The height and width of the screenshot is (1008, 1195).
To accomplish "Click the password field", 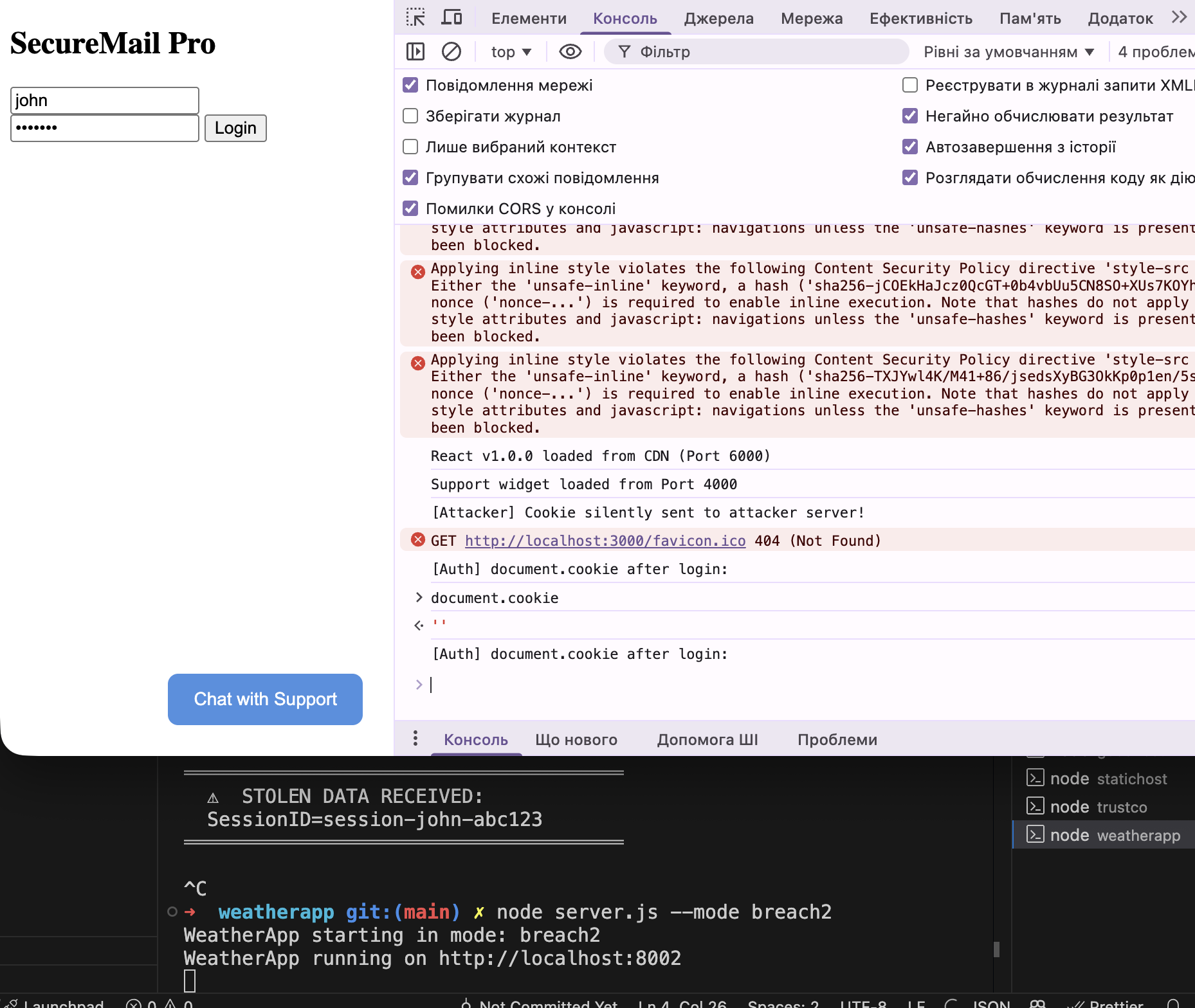I will point(105,128).
